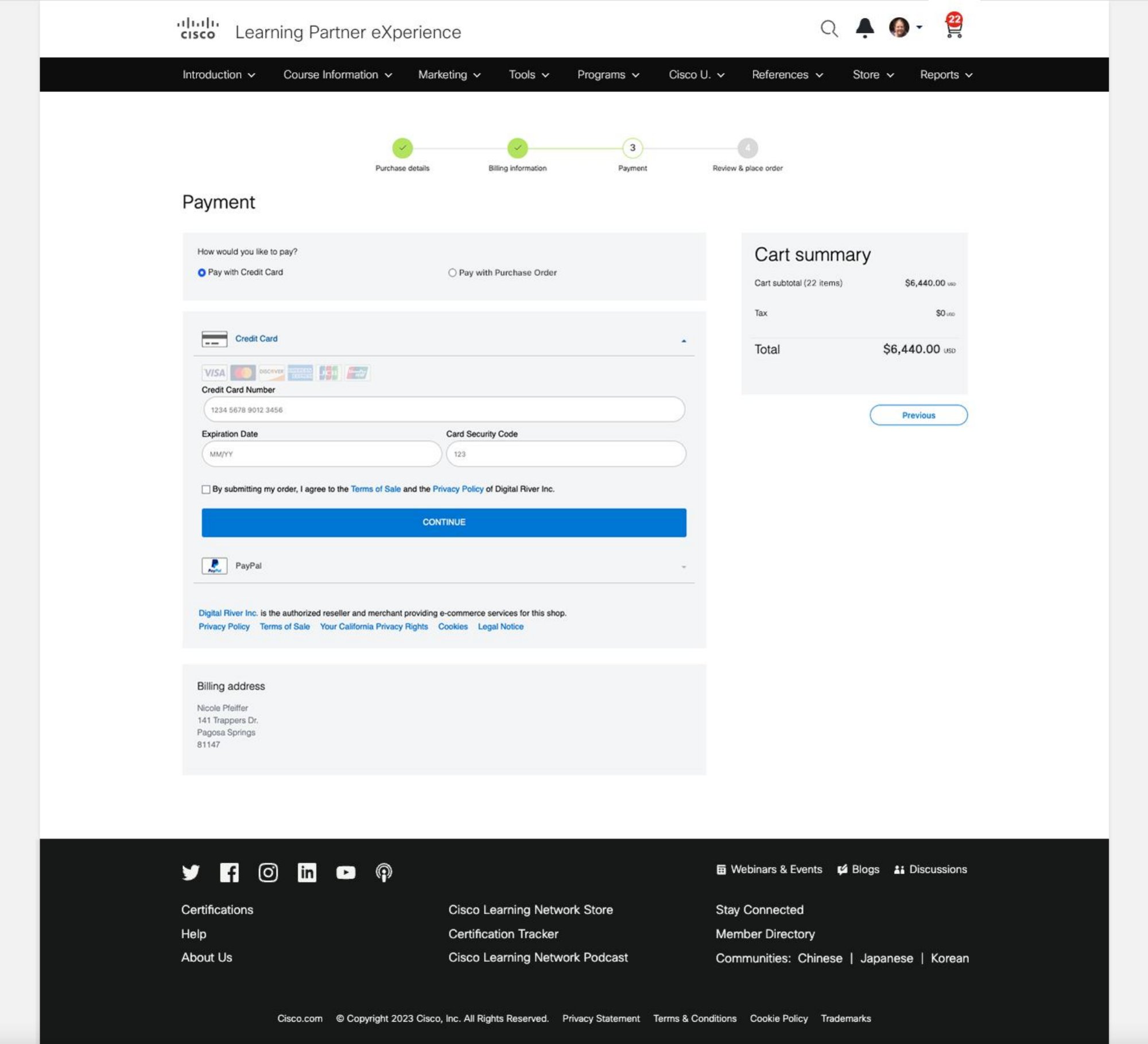Click the Purchase details progress step
The height and width of the screenshot is (1044, 1148).
pyautogui.click(x=402, y=148)
